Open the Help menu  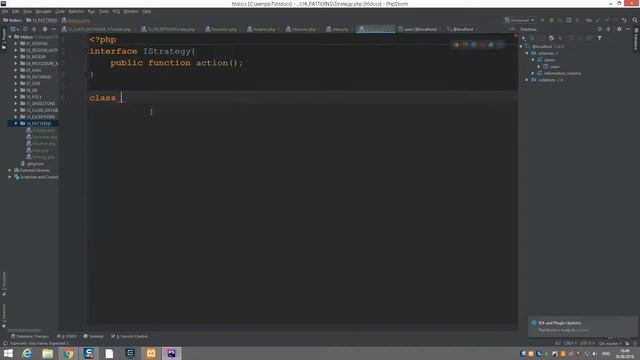[147, 11]
